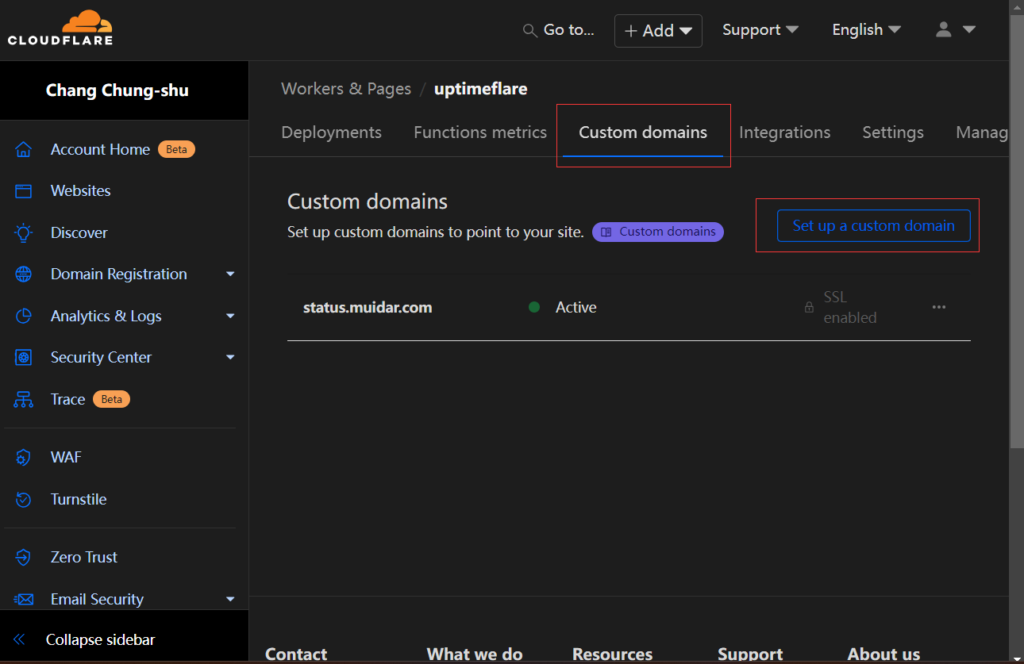The width and height of the screenshot is (1024, 664).
Task: Click the Discover lightbulb icon
Action: (24, 233)
